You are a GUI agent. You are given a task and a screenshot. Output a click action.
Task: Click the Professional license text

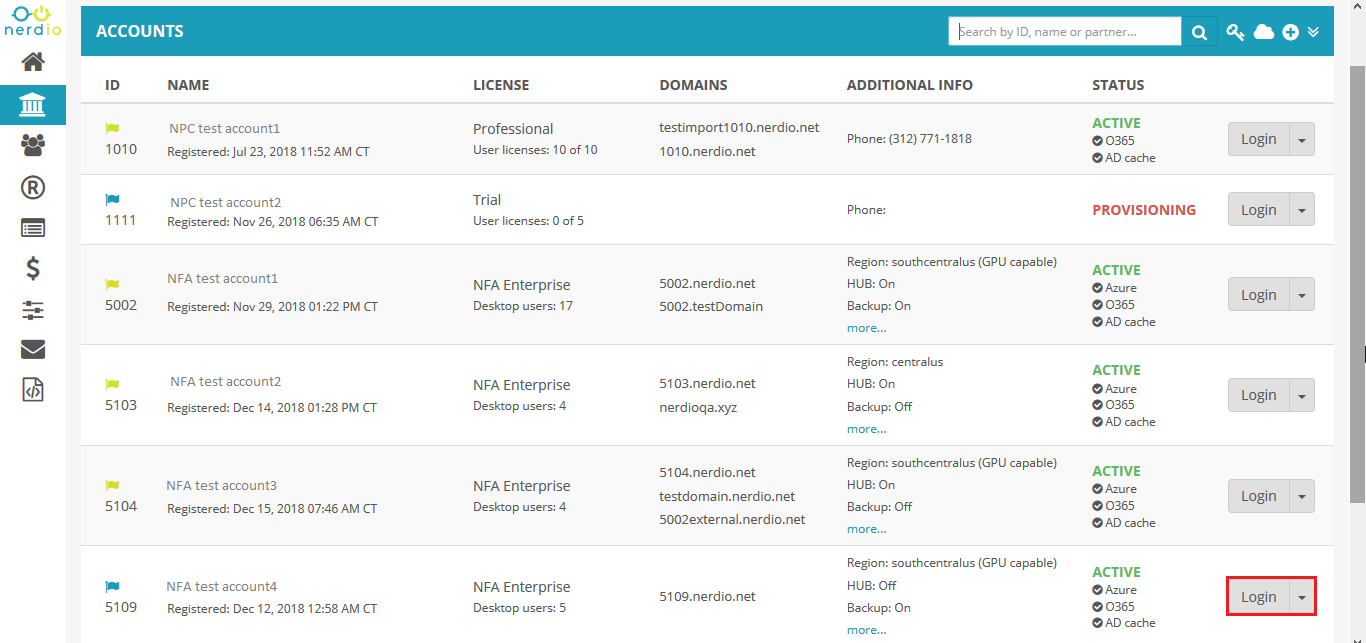click(513, 129)
